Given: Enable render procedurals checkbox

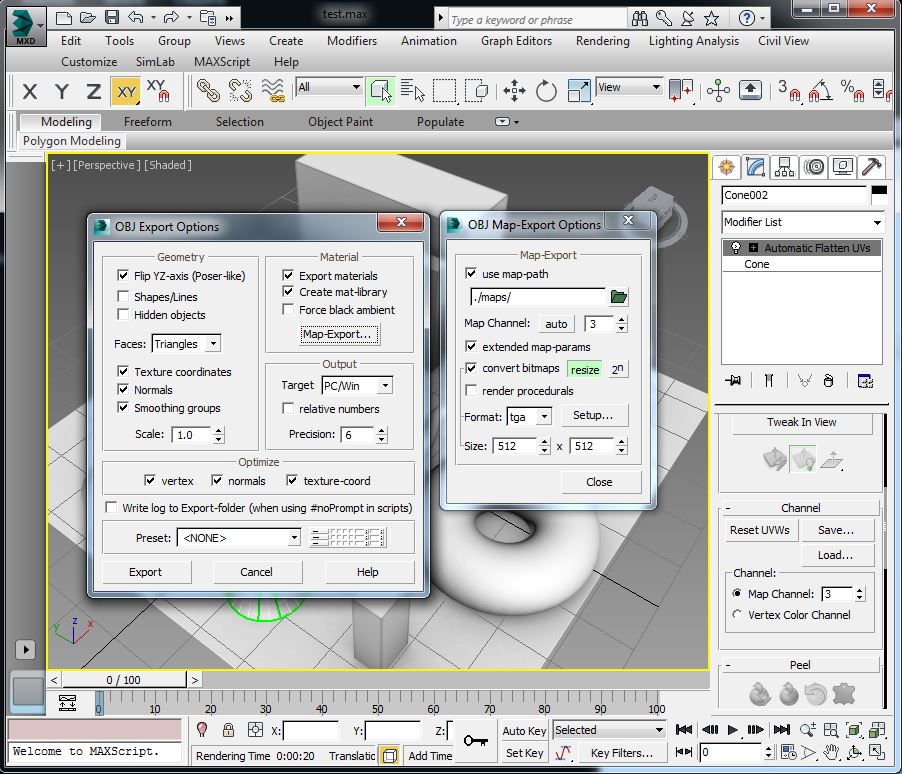Looking at the screenshot, I should point(471,390).
